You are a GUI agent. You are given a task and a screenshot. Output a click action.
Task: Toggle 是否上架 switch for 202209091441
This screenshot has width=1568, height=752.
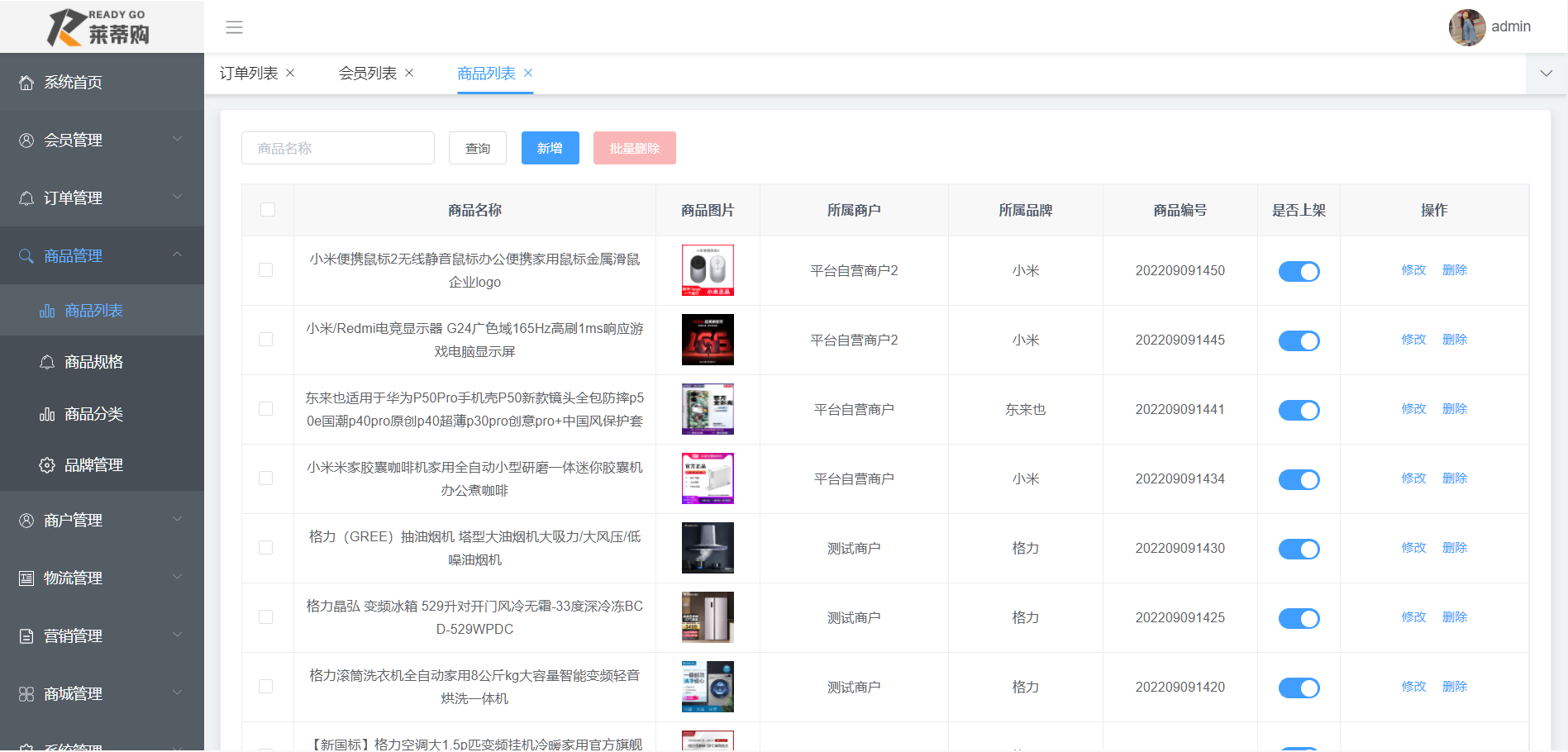pos(1299,410)
